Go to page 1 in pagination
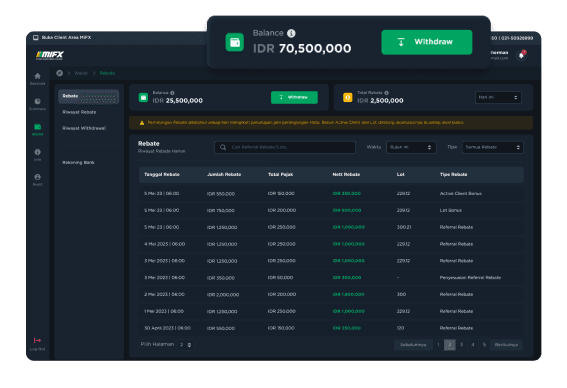The height and width of the screenshot is (388, 567). tap(438, 345)
